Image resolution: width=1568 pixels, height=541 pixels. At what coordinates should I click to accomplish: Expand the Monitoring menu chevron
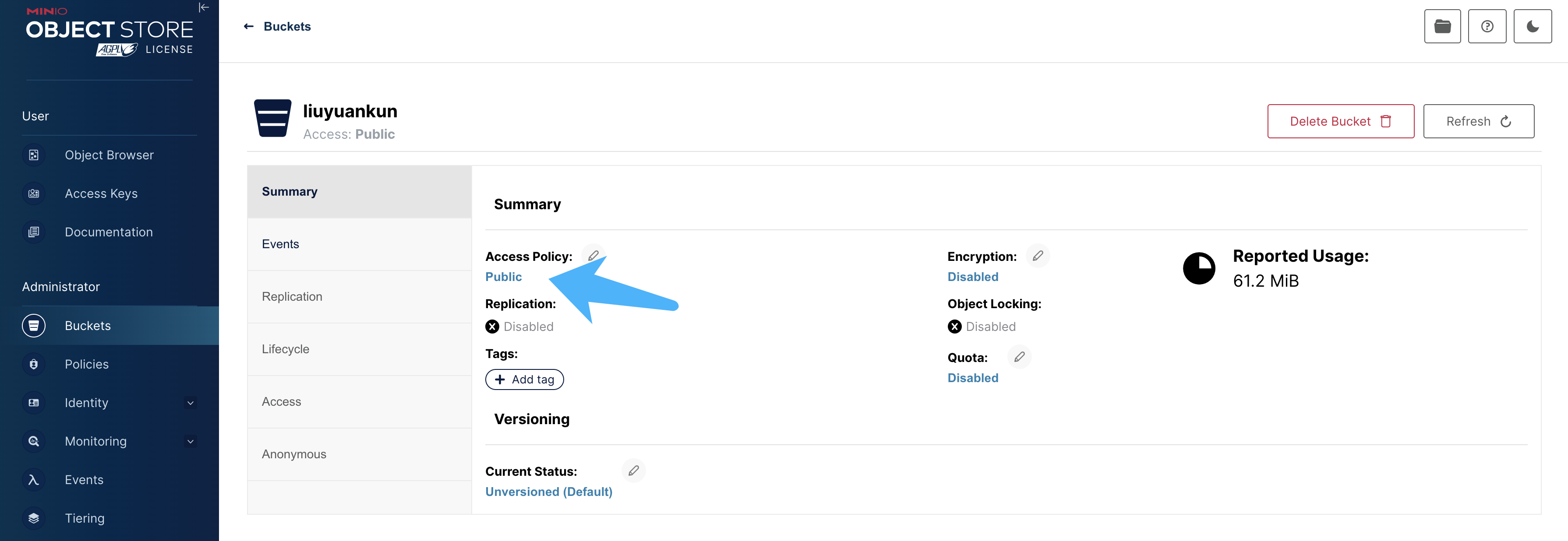click(191, 441)
